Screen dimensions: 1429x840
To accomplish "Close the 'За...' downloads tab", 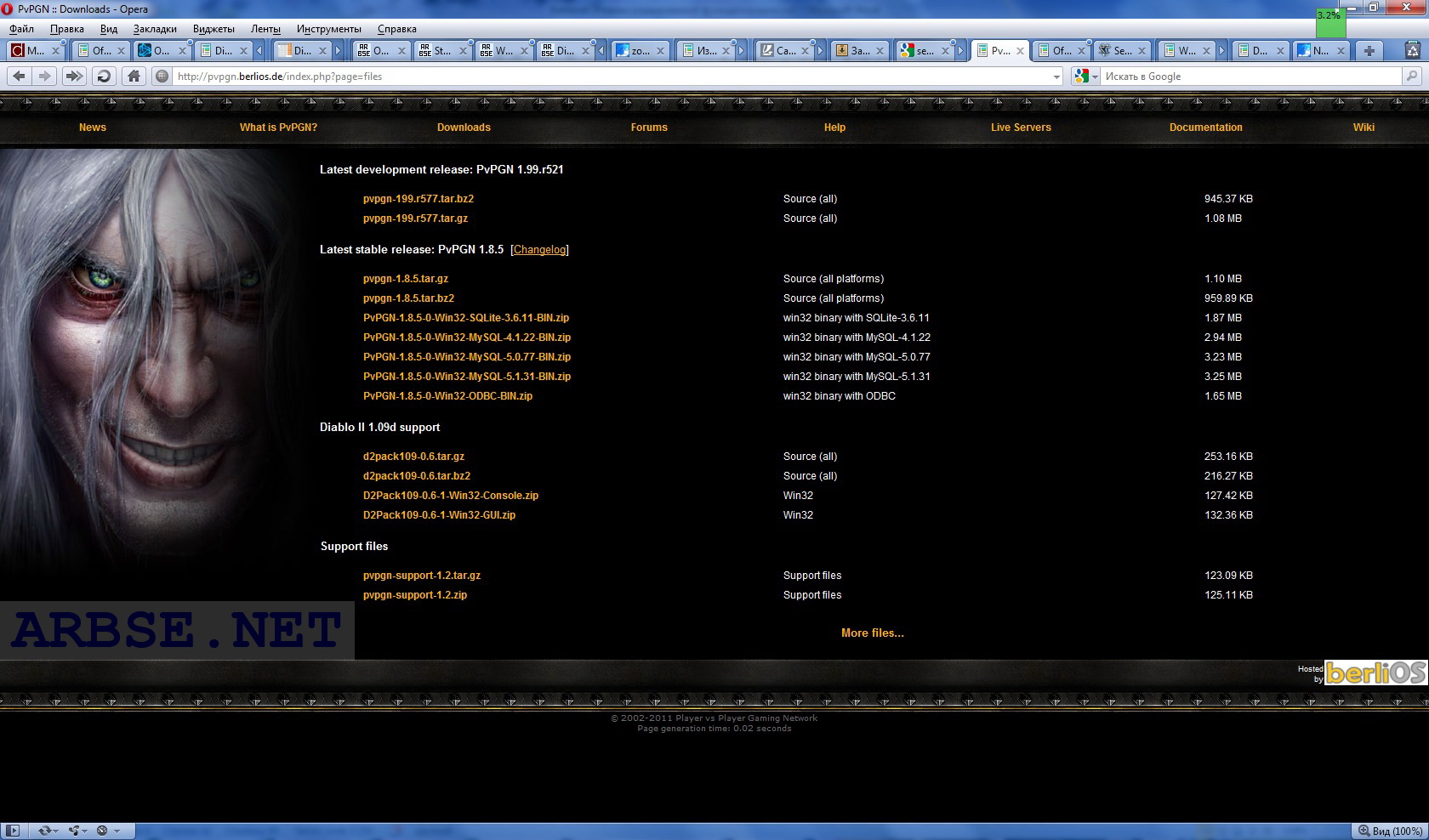I will coord(880,51).
